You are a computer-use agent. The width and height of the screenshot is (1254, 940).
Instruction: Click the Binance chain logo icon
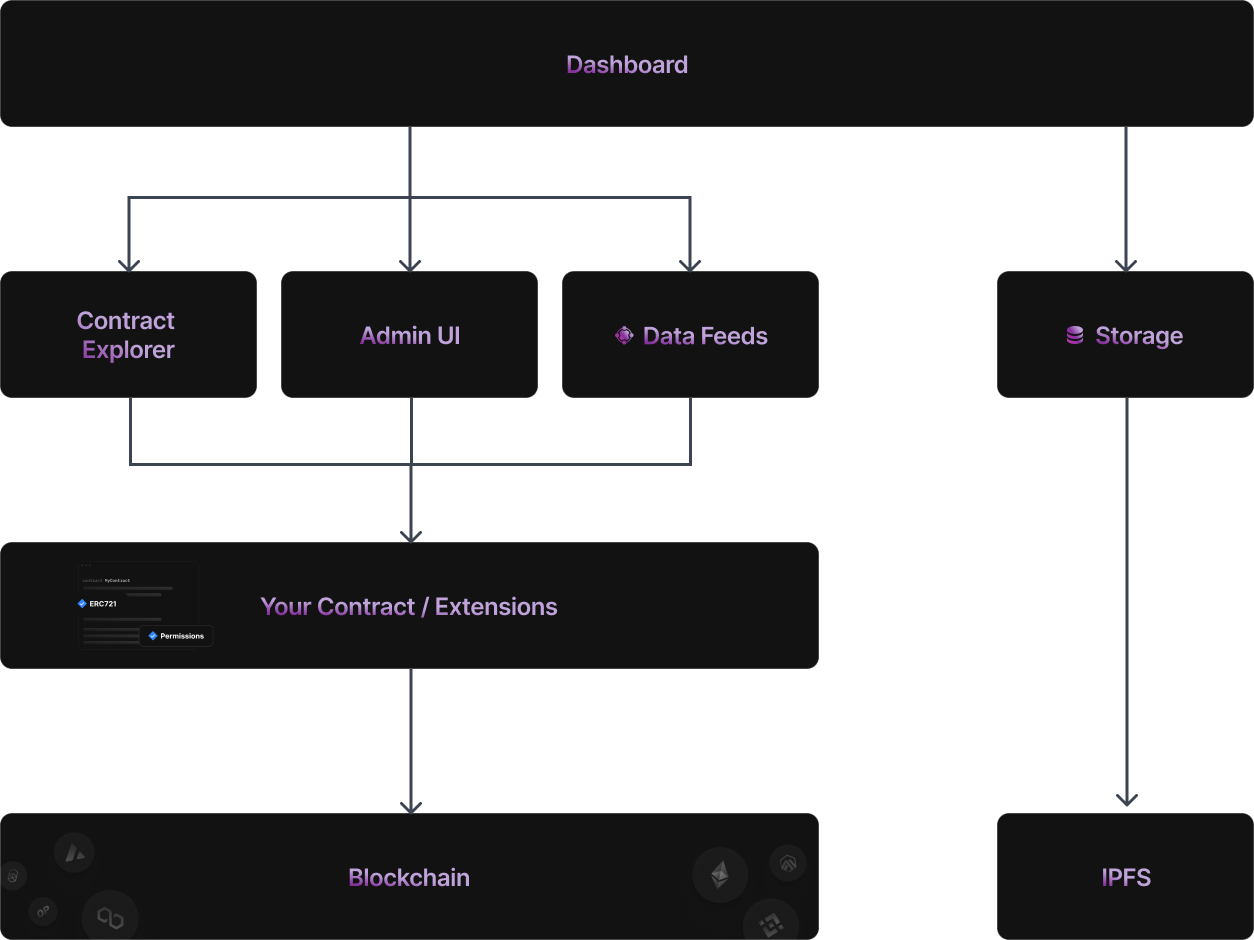coord(770,924)
